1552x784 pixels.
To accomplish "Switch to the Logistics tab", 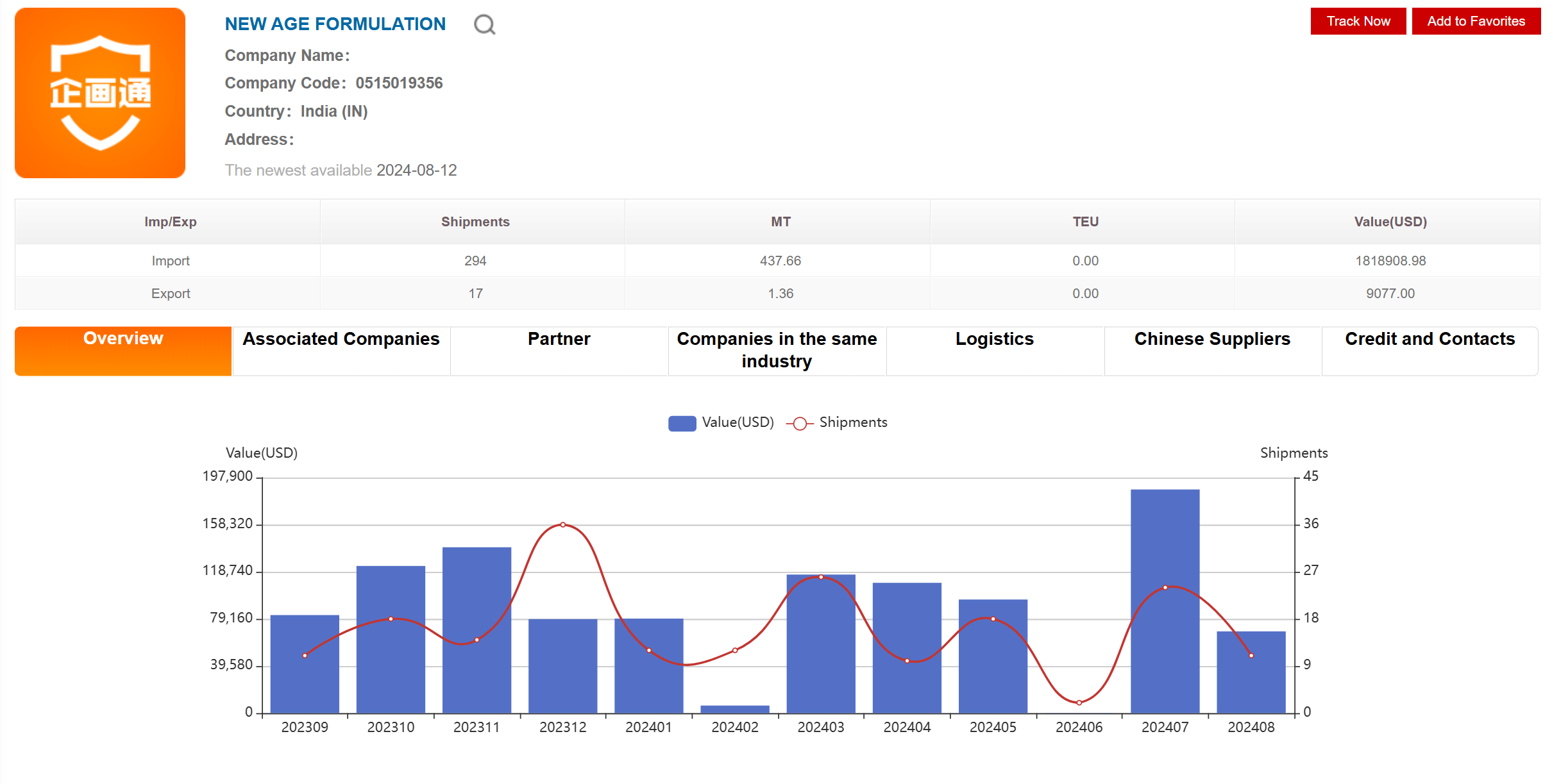I will (x=995, y=351).
